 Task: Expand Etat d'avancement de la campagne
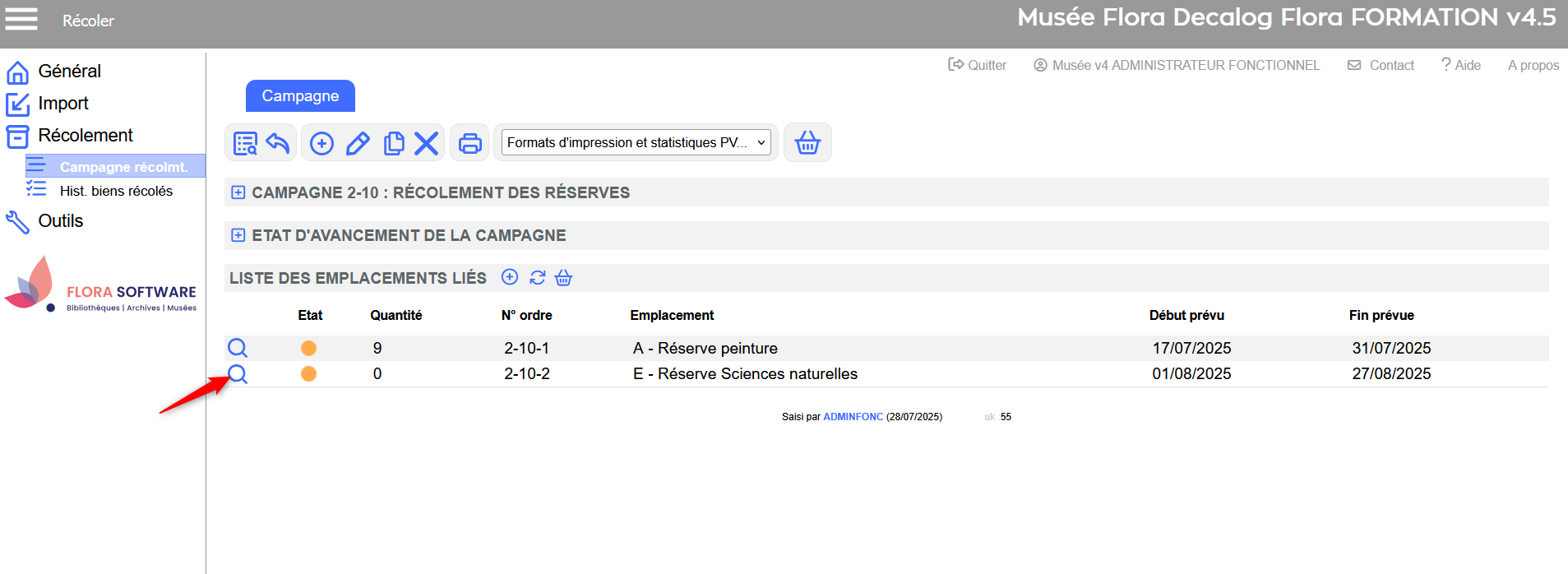(238, 235)
